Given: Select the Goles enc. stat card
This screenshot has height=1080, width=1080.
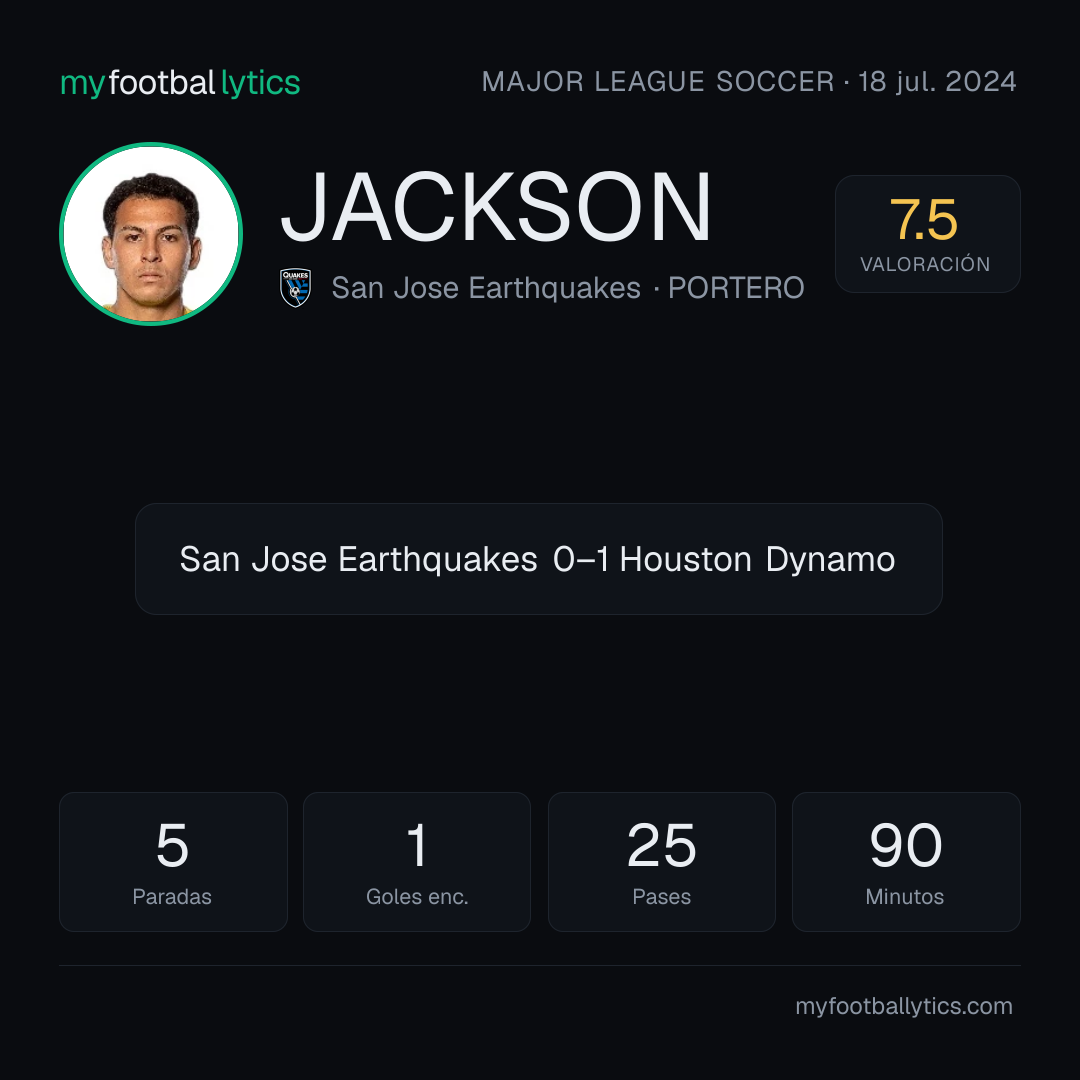Looking at the screenshot, I should coord(417,862).
